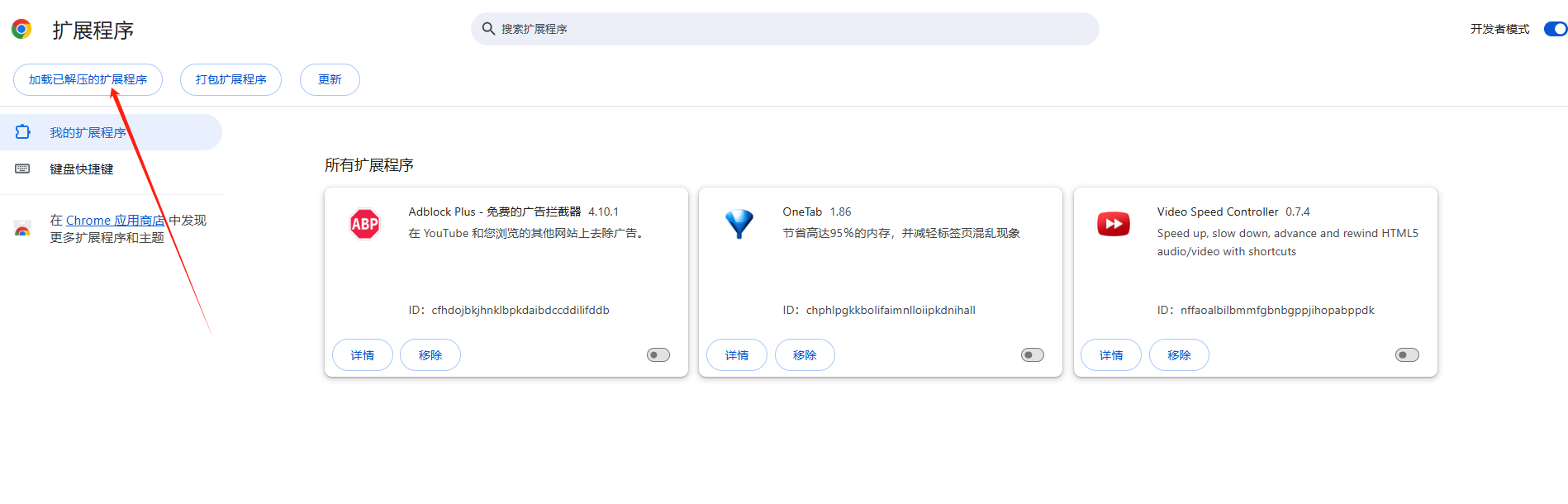The image size is (1568, 504).
Task: Click the 搜索扩展程序 search field
Action: [785, 29]
